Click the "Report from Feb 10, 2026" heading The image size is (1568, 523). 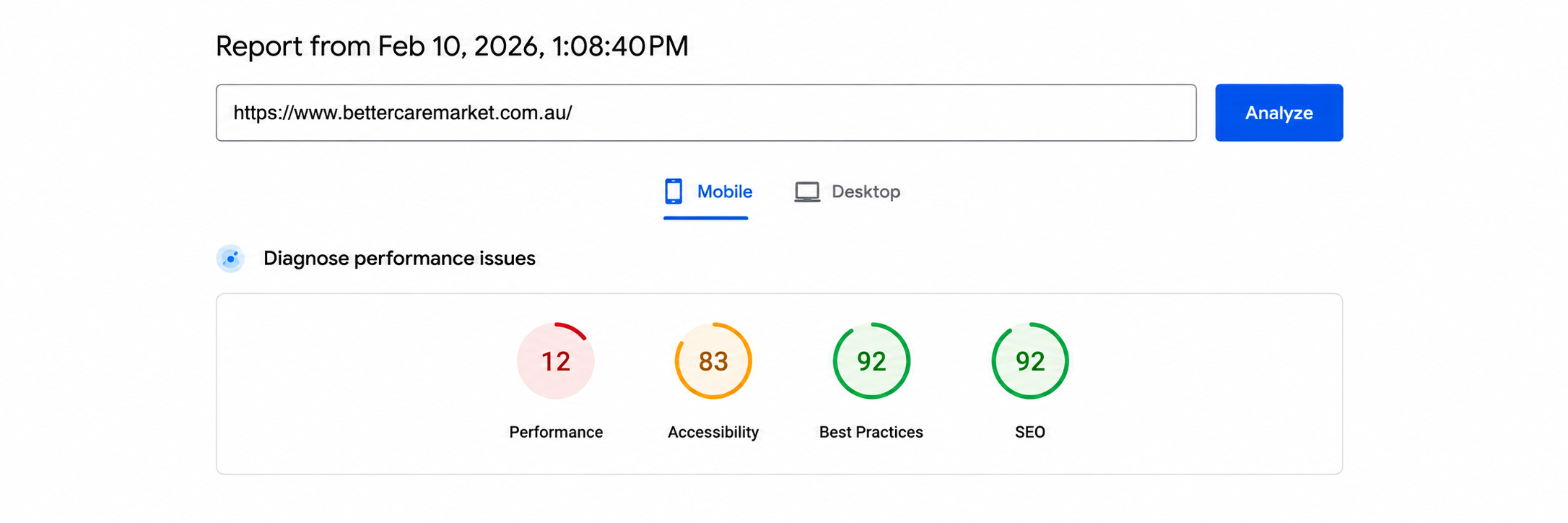[x=452, y=46]
